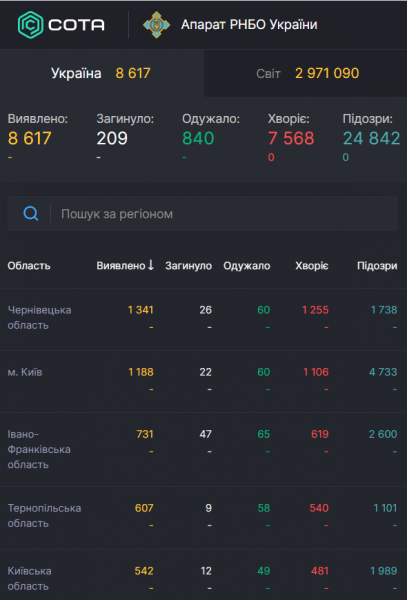Switch to the Україна tab

click(x=101, y=73)
